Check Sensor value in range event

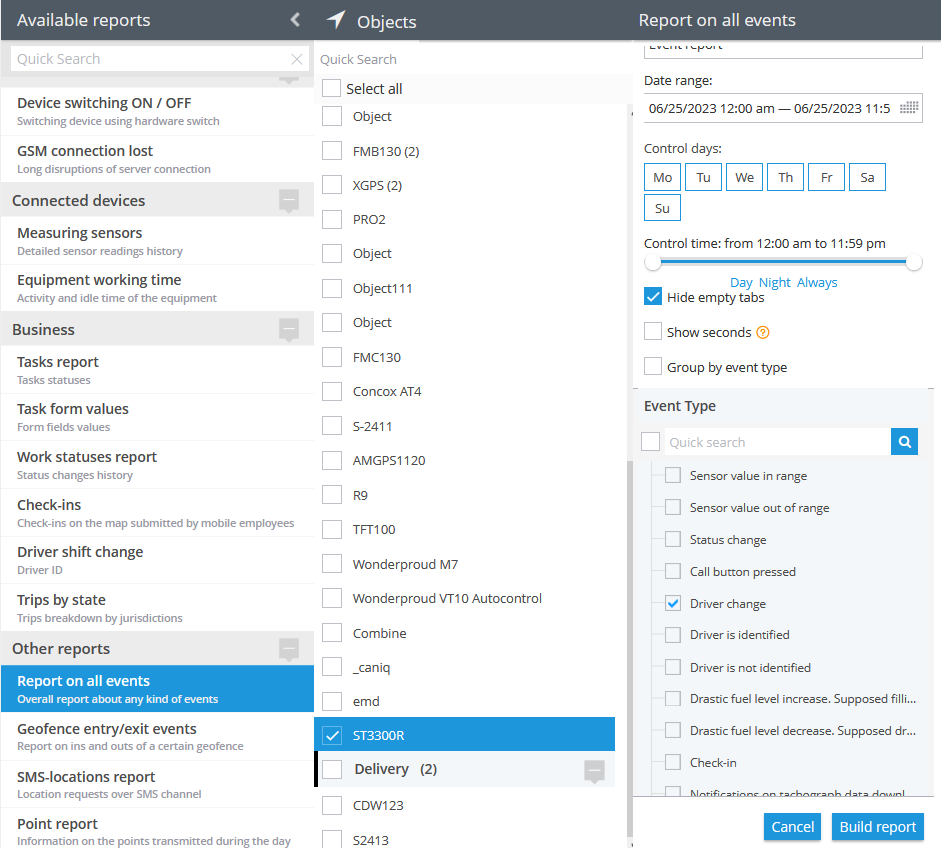point(673,475)
